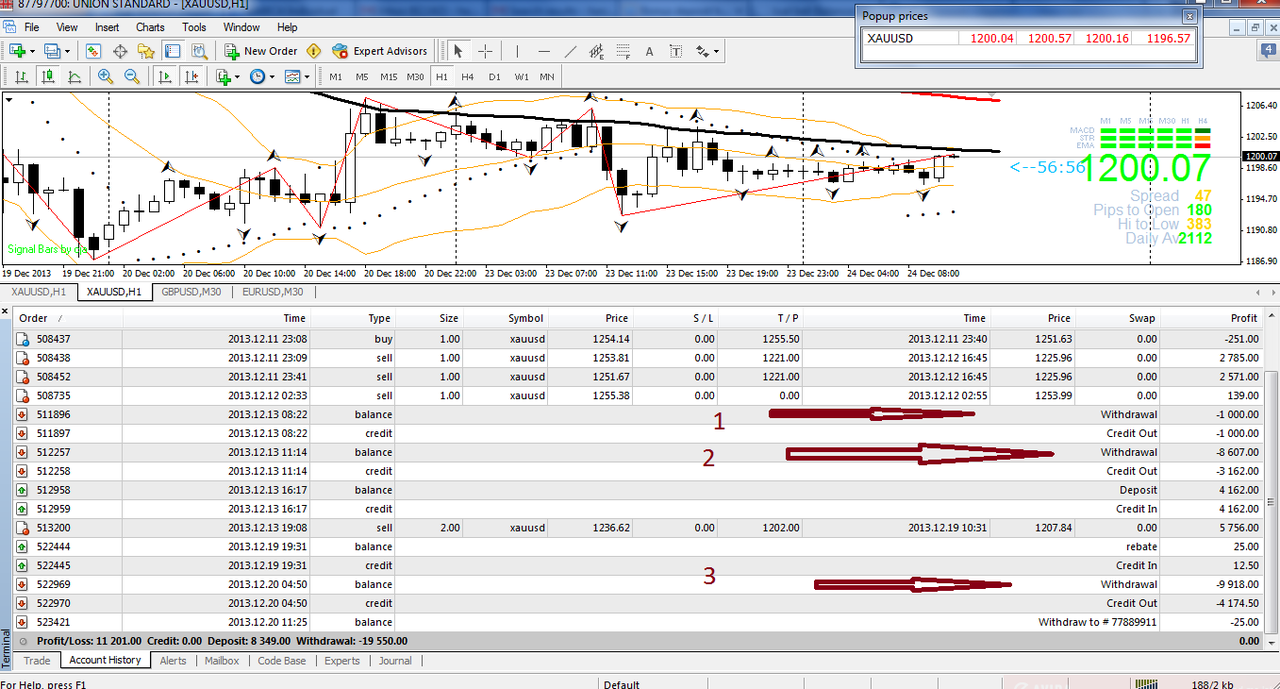
Task: Expand the Profiles dropdown arrow
Action: click(x=67, y=51)
